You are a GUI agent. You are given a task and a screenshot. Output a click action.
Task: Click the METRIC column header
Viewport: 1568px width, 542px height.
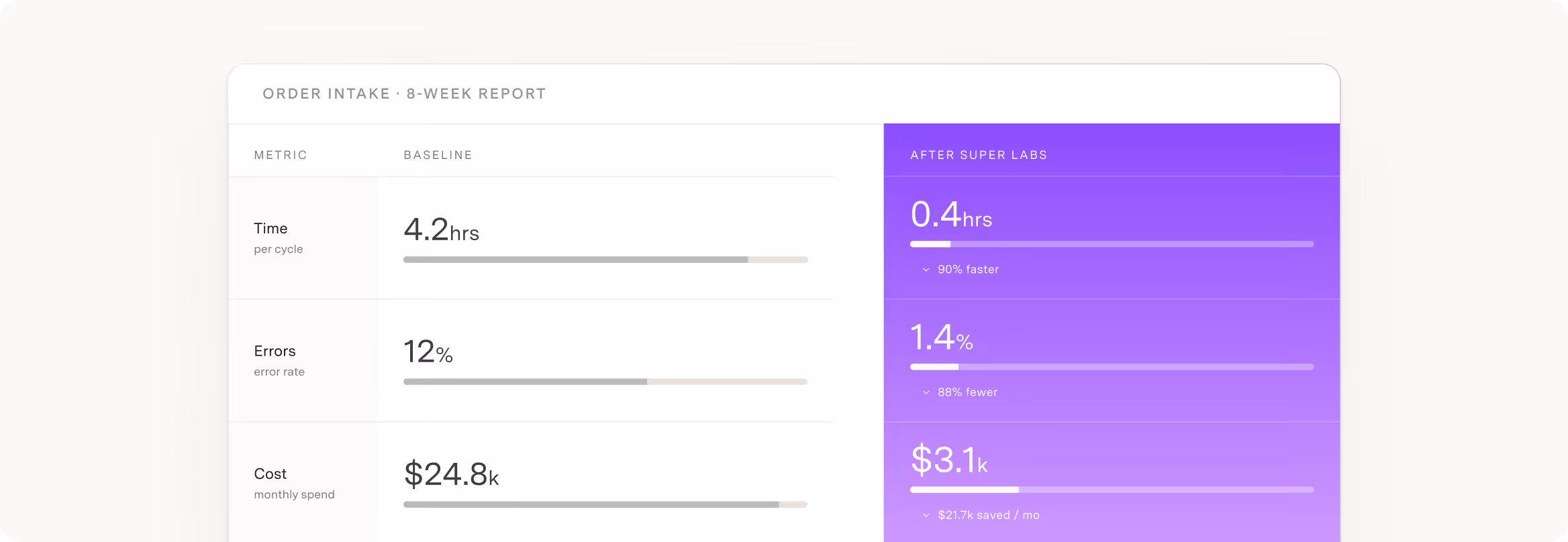pyautogui.click(x=281, y=155)
